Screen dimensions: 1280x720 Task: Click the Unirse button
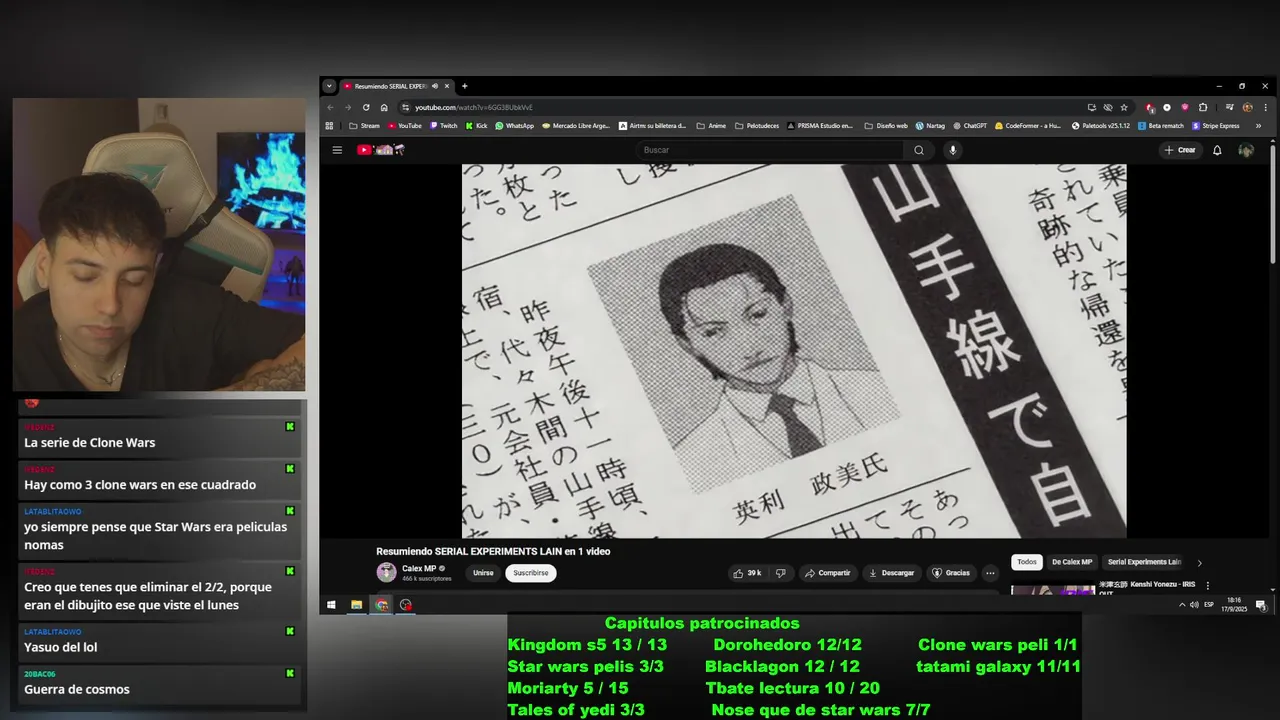click(x=483, y=573)
